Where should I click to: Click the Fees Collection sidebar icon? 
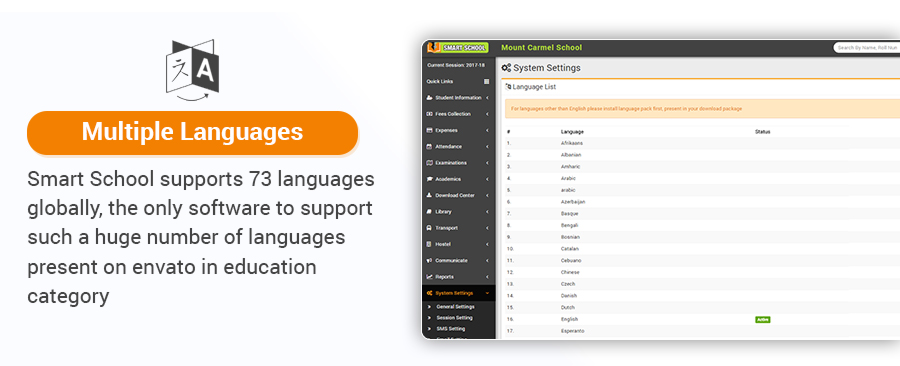click(429, 114)
